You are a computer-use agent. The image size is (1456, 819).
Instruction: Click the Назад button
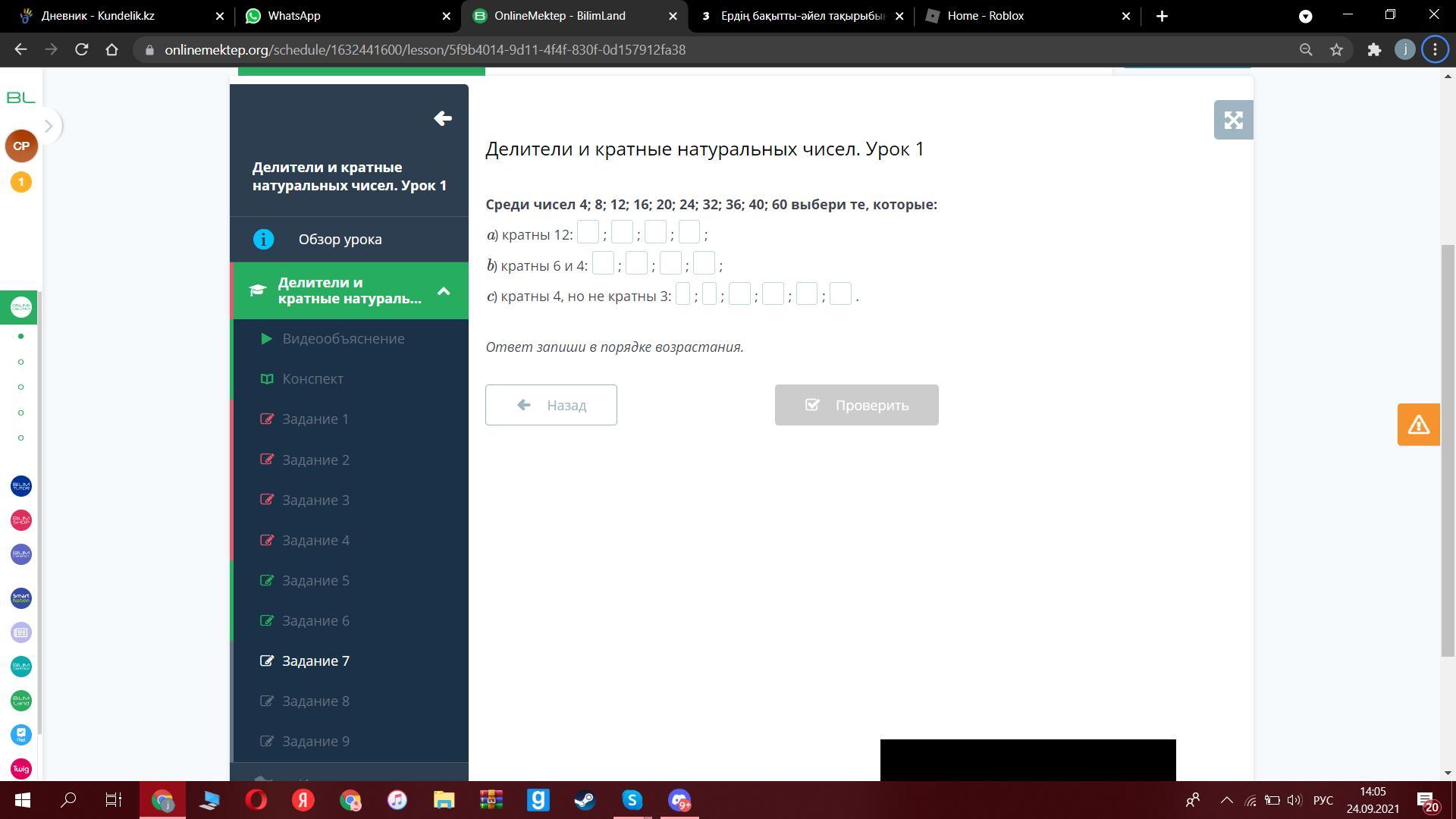coord(551,405)
